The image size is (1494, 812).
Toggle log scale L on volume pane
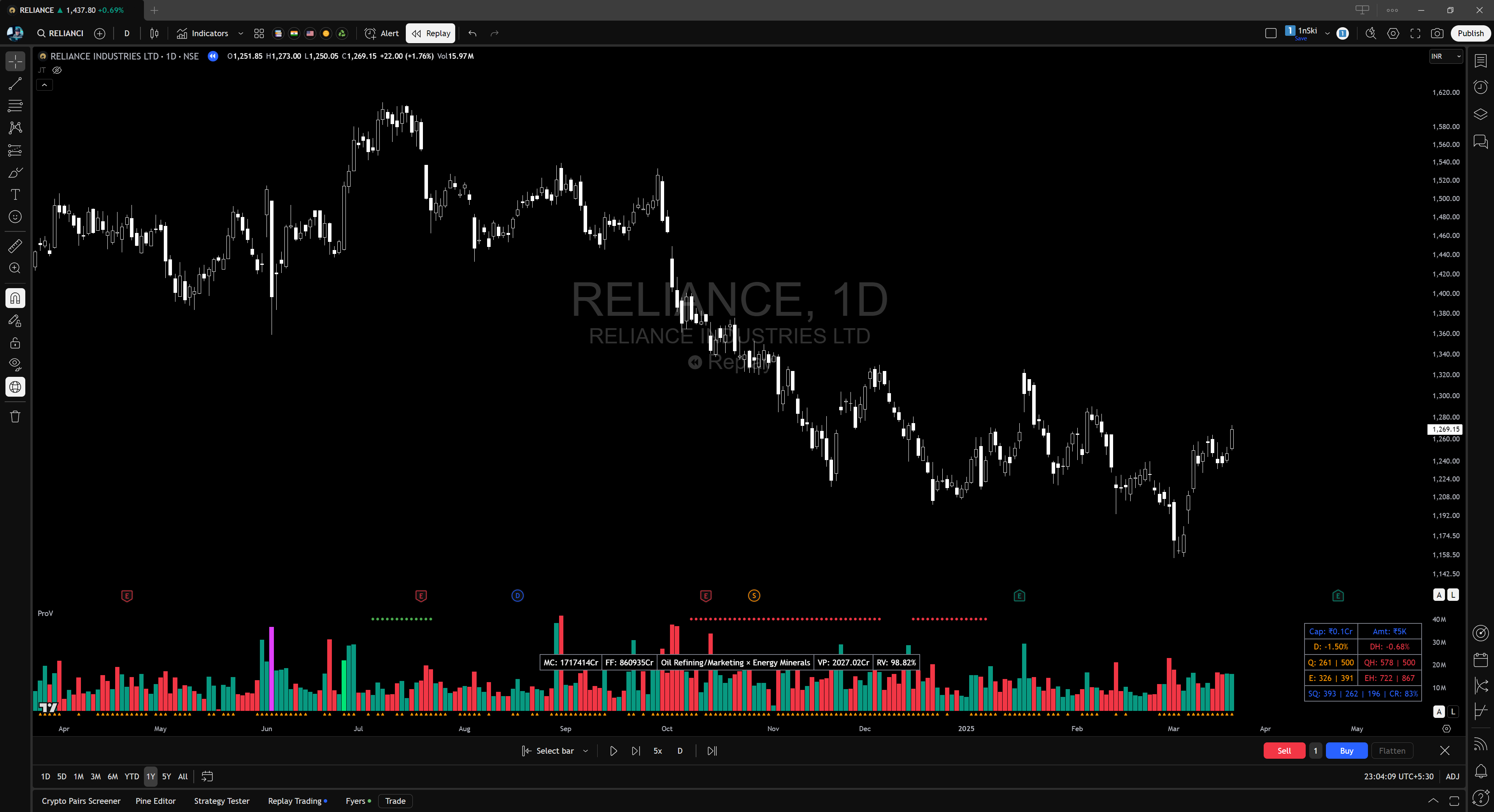[1453, 711]
